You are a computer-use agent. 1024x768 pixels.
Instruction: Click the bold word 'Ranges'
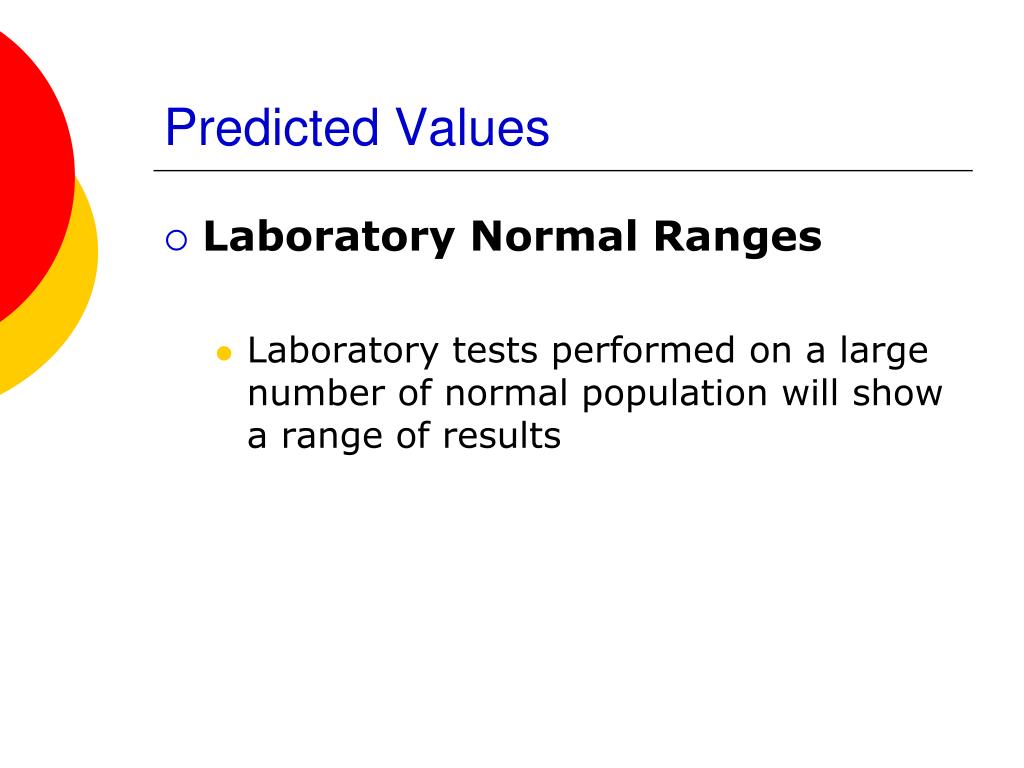coord(737,238)
